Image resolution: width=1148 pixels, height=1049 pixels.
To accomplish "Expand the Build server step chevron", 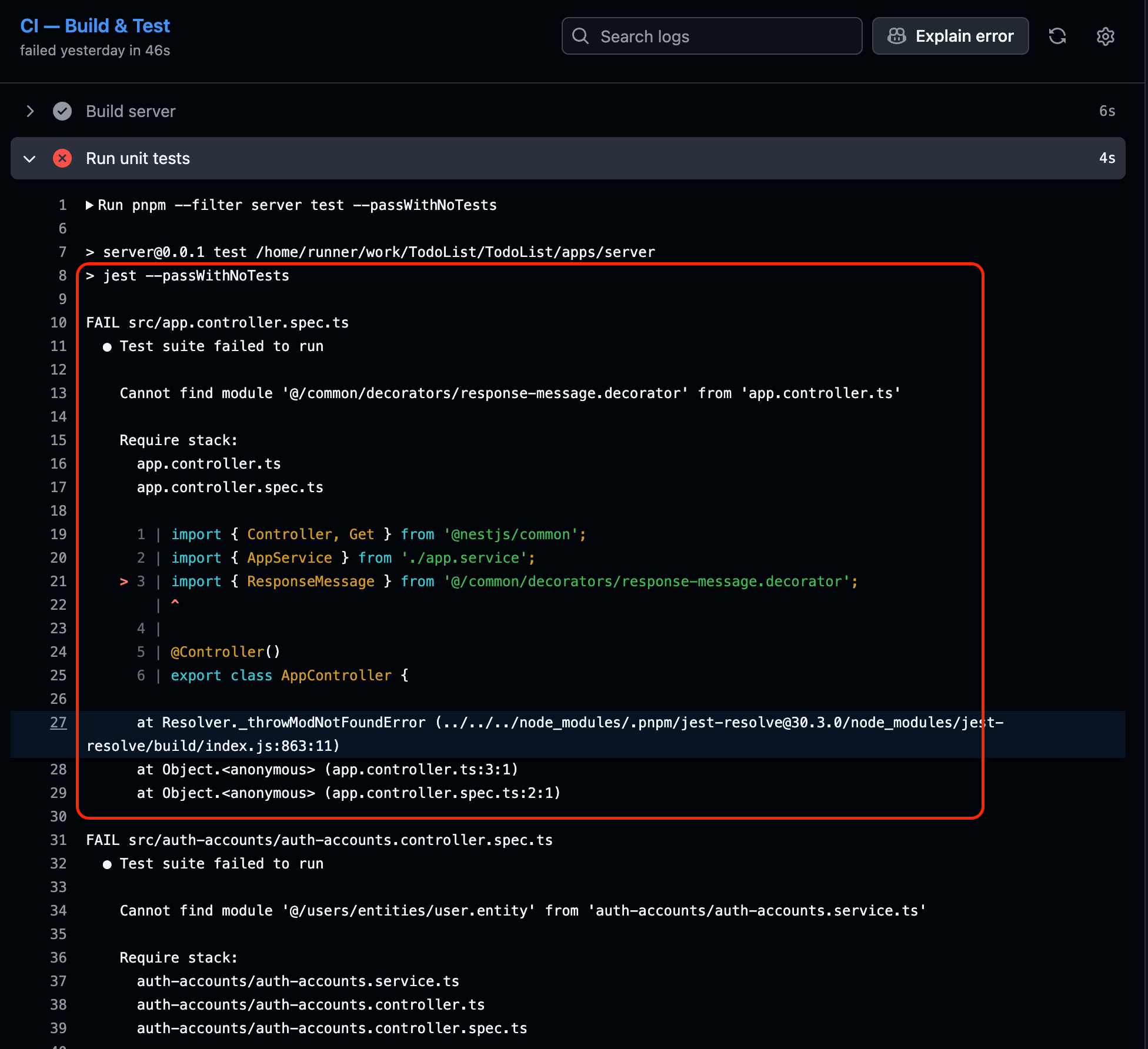I will (31, 111).
